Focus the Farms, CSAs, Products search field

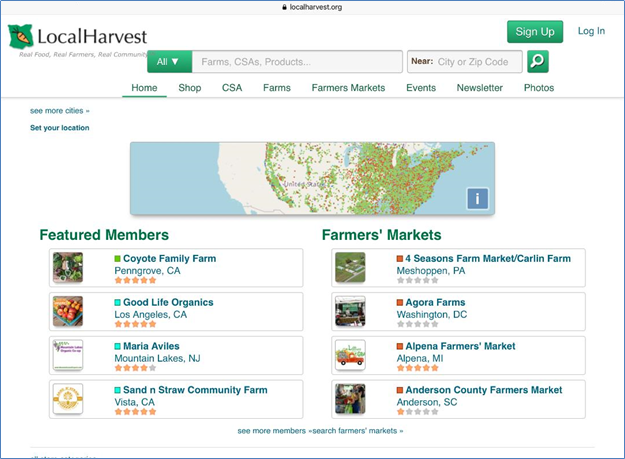[297, 62]
